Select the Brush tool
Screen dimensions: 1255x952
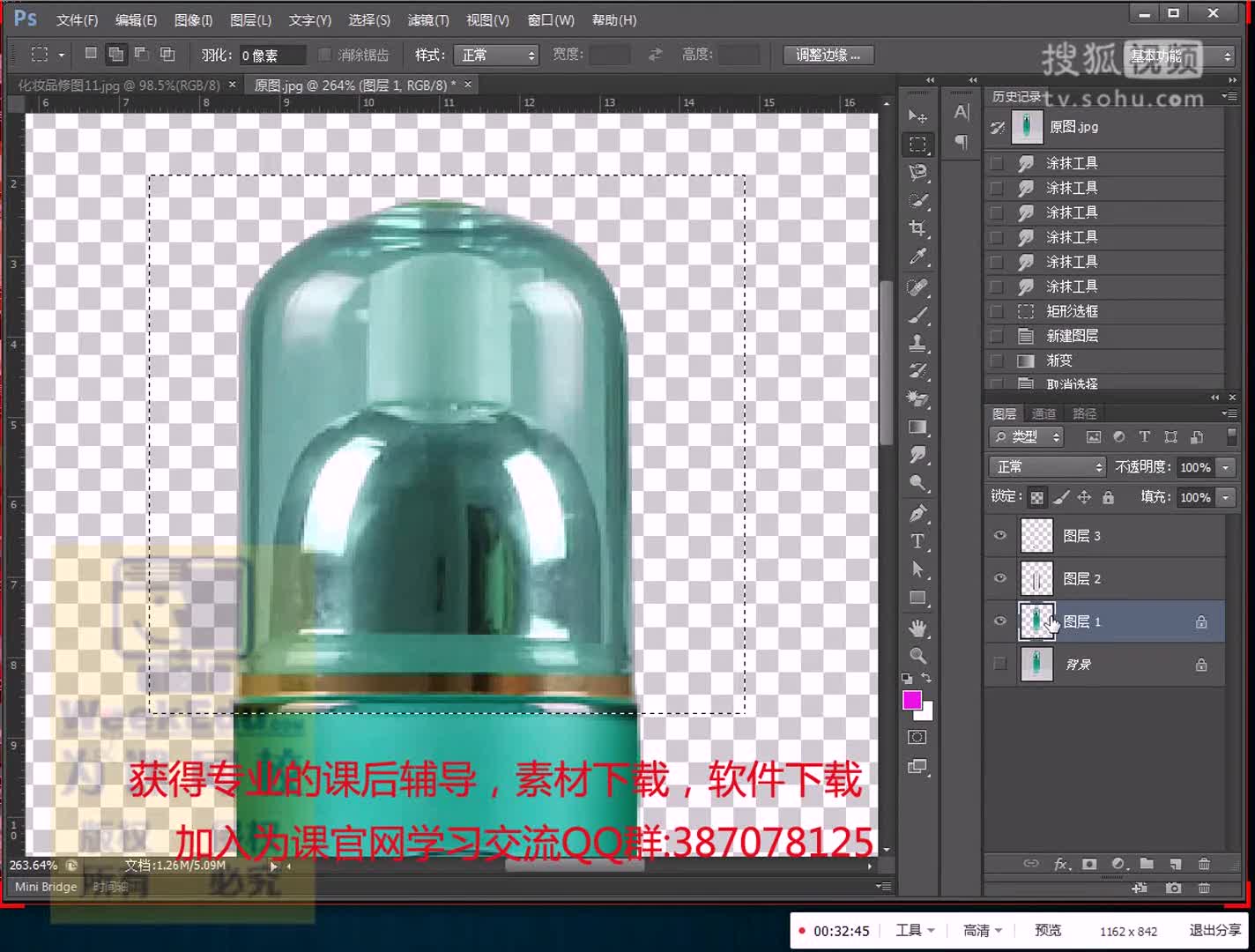[917, 315]
